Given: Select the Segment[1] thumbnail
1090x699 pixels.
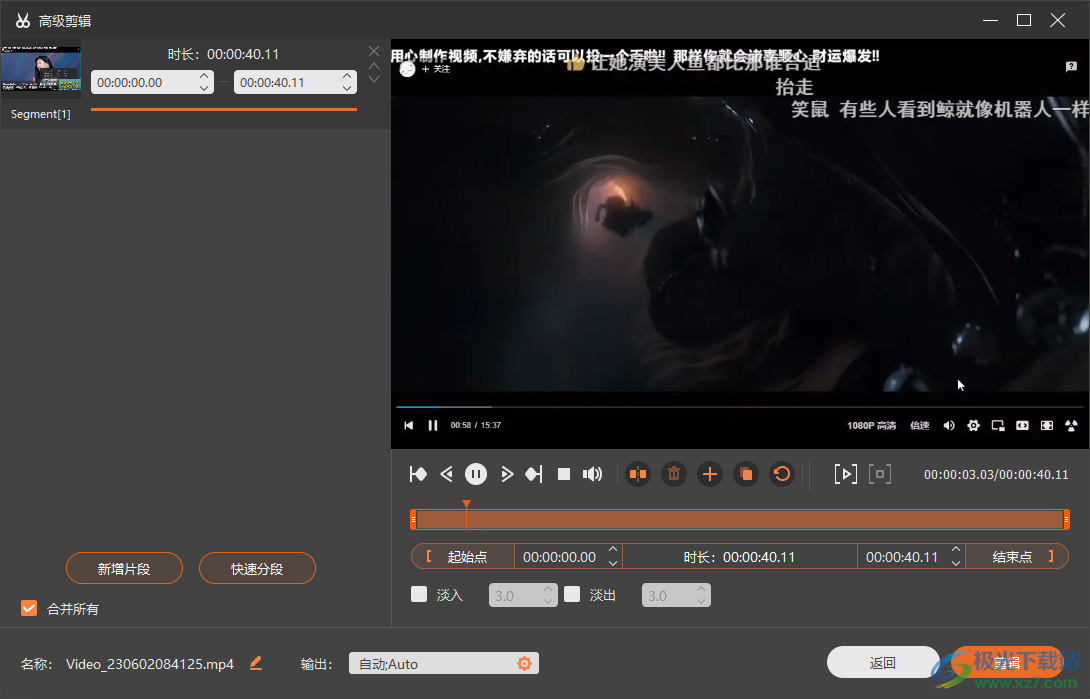Looking at the screenshot, I should click(x=41, y=68).
